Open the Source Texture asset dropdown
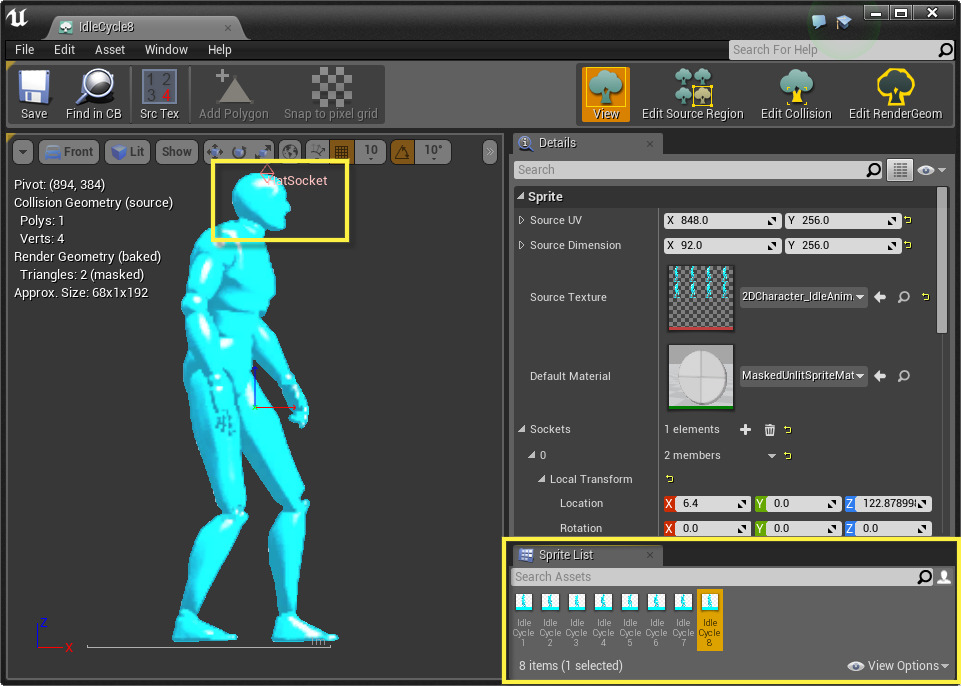The image size is (961, 686). click(x=803, y=297)
